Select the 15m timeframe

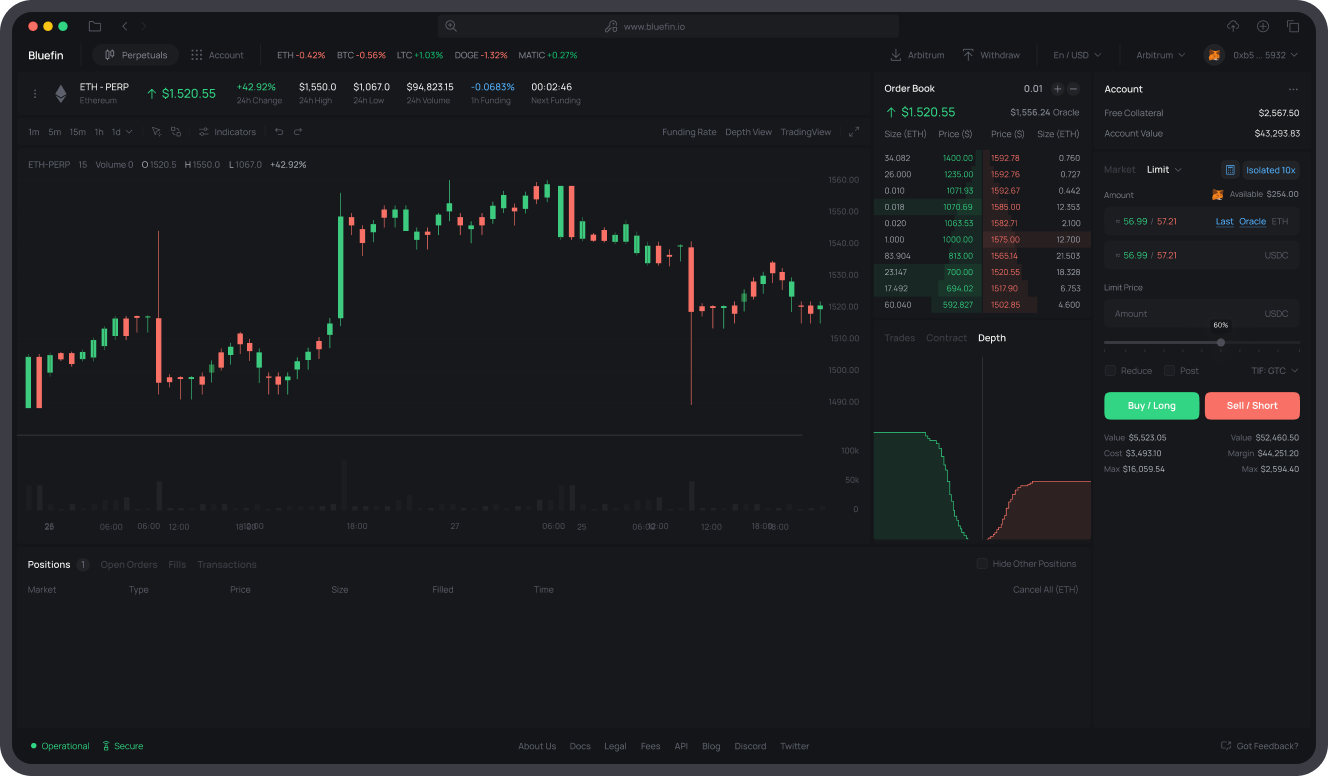77,132
